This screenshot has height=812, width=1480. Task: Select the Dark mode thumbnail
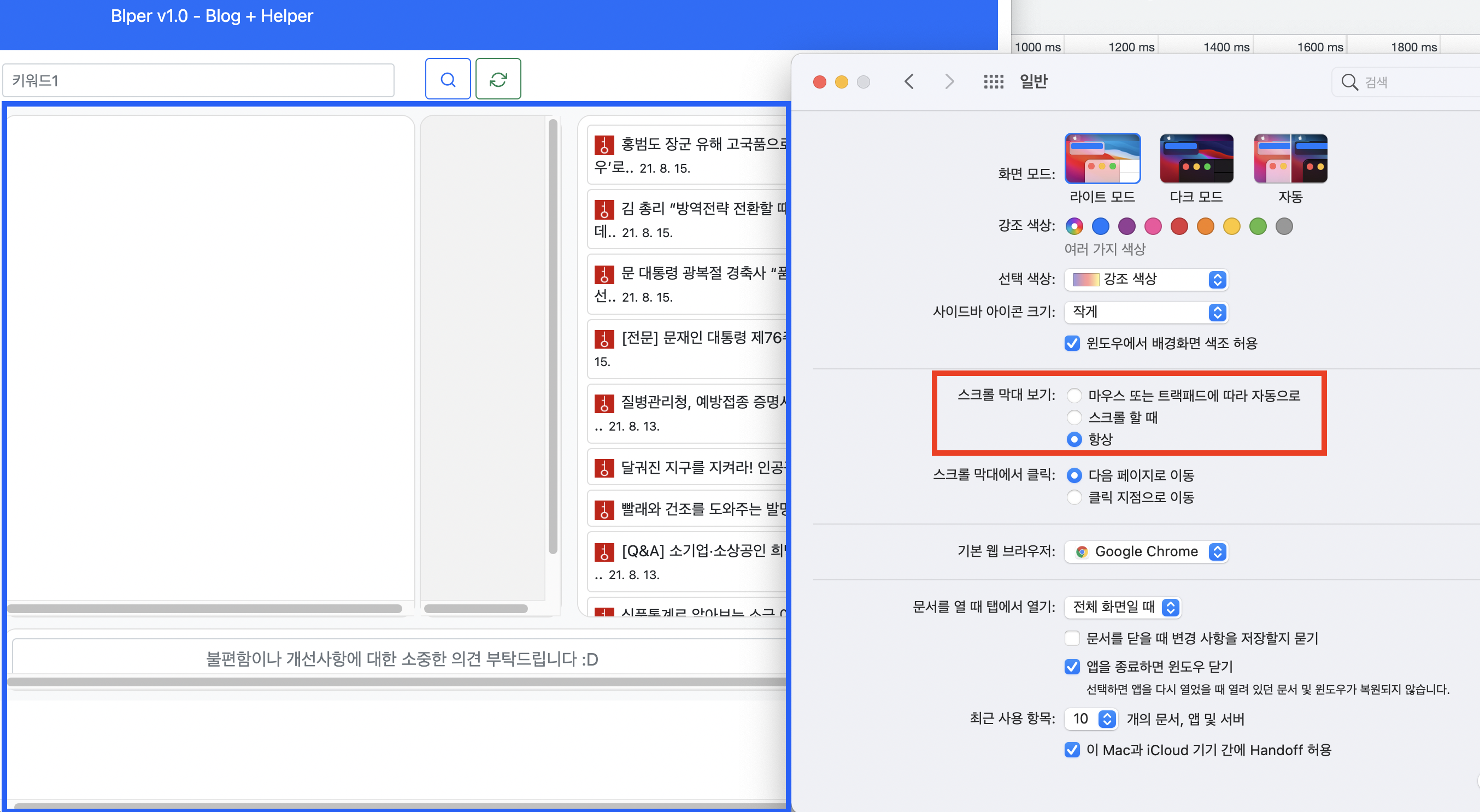tap(1196, 158)
